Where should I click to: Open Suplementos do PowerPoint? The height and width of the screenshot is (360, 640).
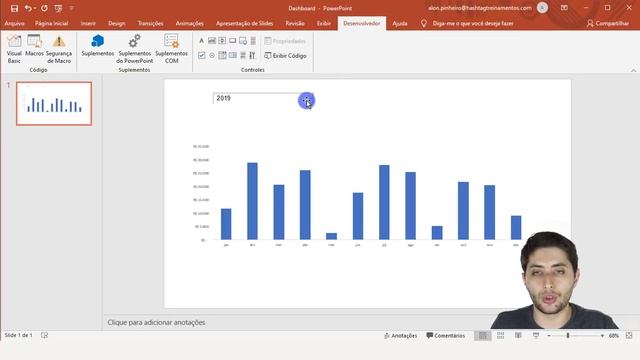(x=134, y=49)
